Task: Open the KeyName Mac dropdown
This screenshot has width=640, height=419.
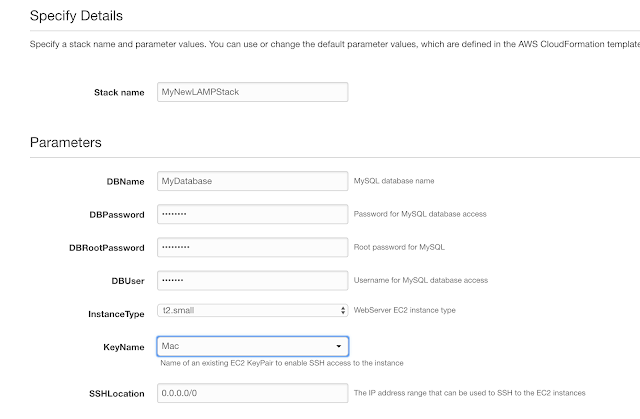Action: coord(252,346)
